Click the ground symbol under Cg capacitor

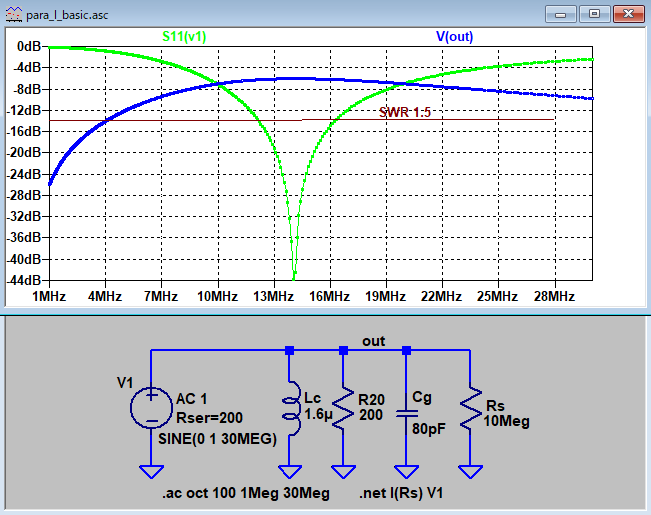[406, 472]
